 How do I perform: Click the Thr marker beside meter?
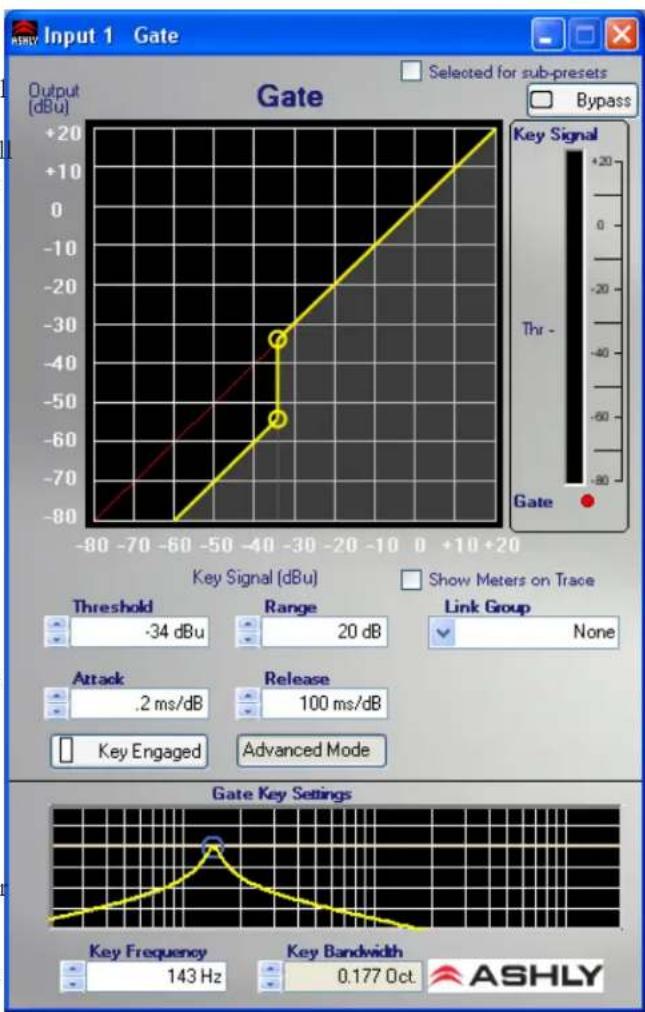(x=537, y=329)
